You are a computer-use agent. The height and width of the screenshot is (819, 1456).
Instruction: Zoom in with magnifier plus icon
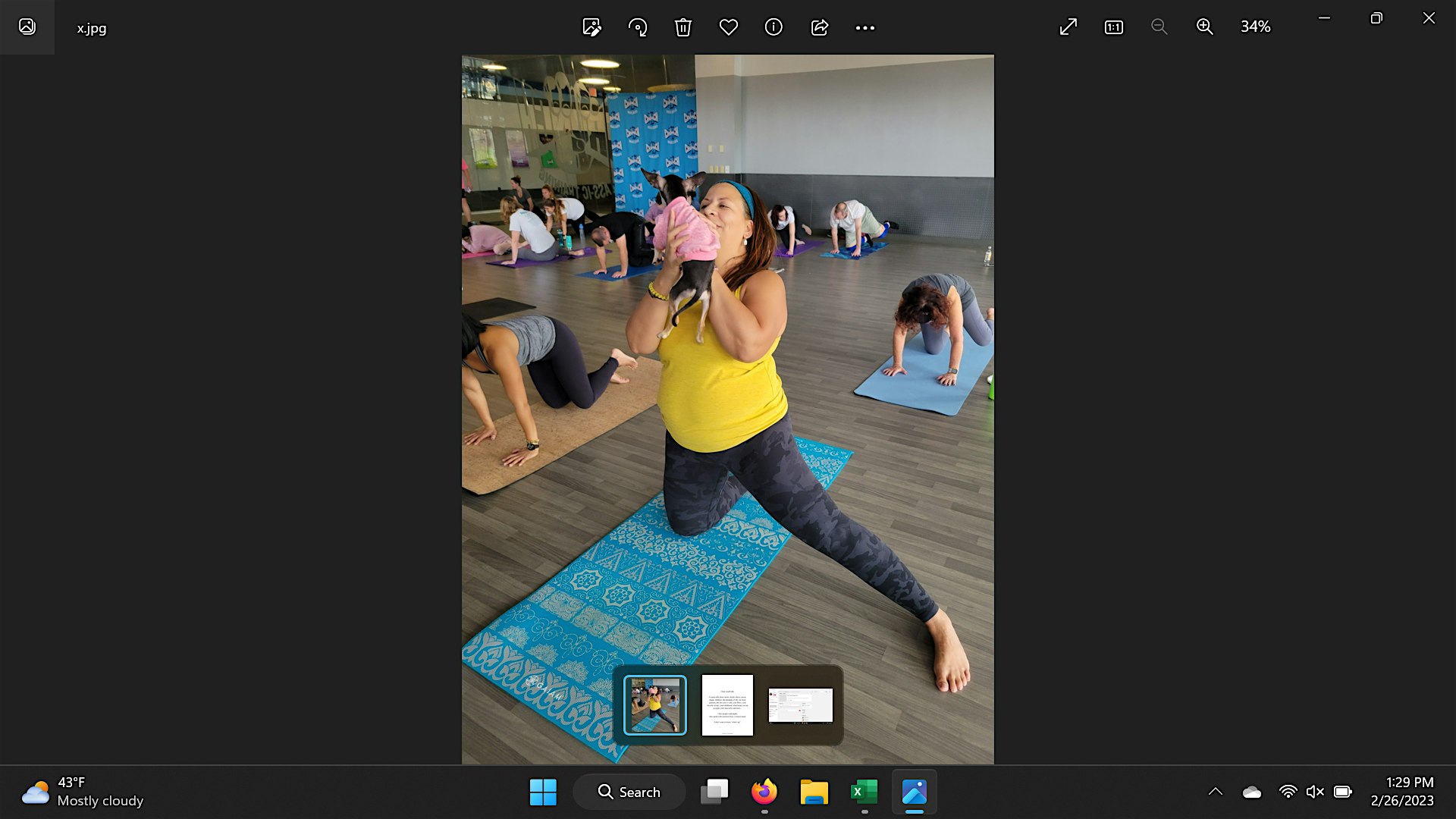pos(1204,27)
